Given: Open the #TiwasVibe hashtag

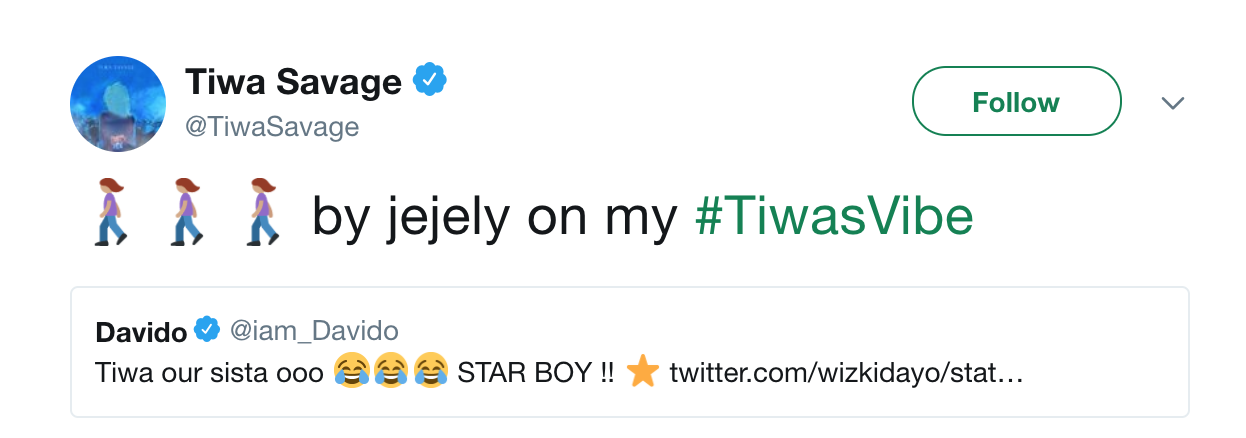Looking at the screenshot, I should coord(834,215).
